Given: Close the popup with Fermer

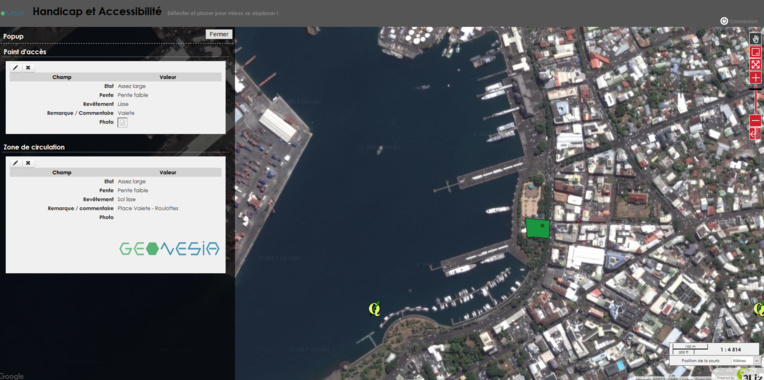Looking at the screenshot, I should pyautogui.click(x=219, y=35).
